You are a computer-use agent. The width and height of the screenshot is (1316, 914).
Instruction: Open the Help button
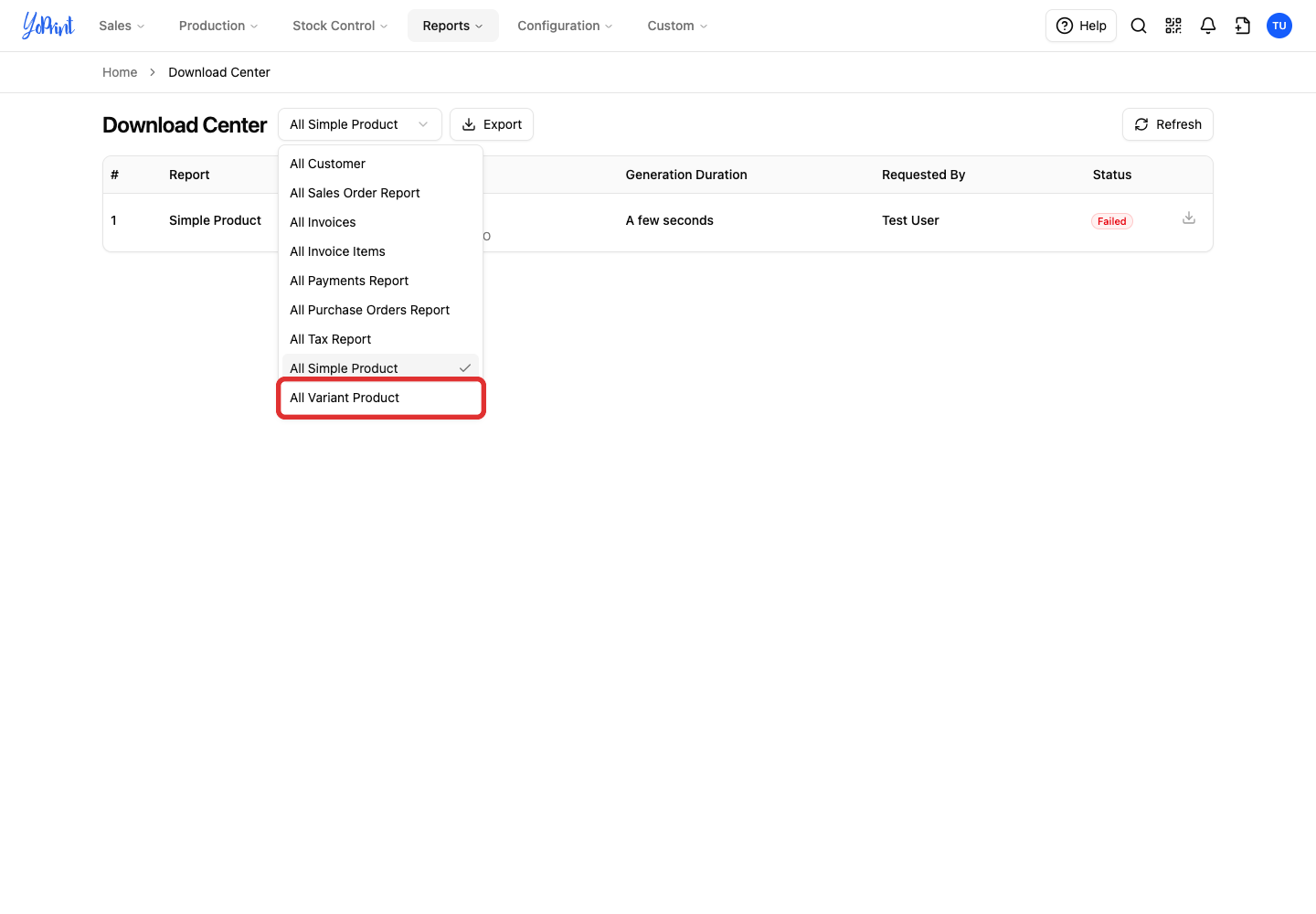point(1081,26)
